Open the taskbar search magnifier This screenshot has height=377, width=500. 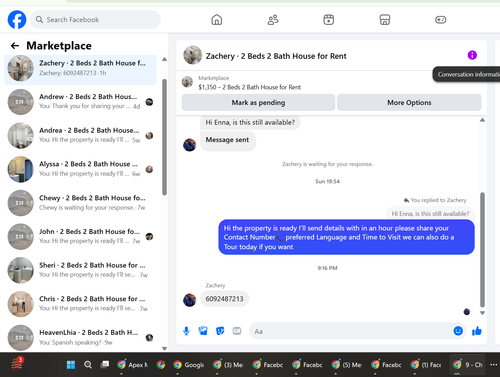point(88,365)
